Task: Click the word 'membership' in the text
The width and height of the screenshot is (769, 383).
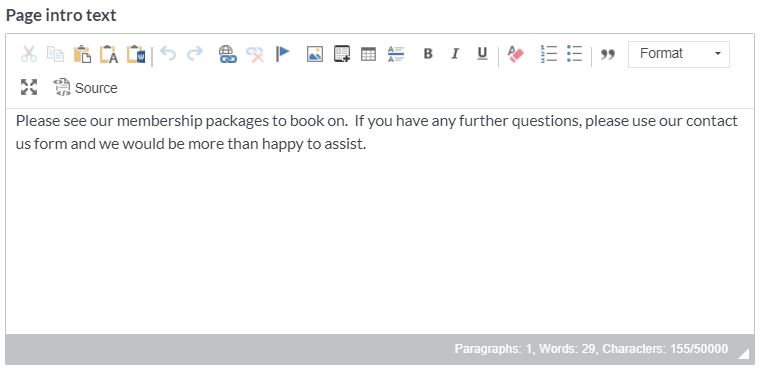Action: 159,121
